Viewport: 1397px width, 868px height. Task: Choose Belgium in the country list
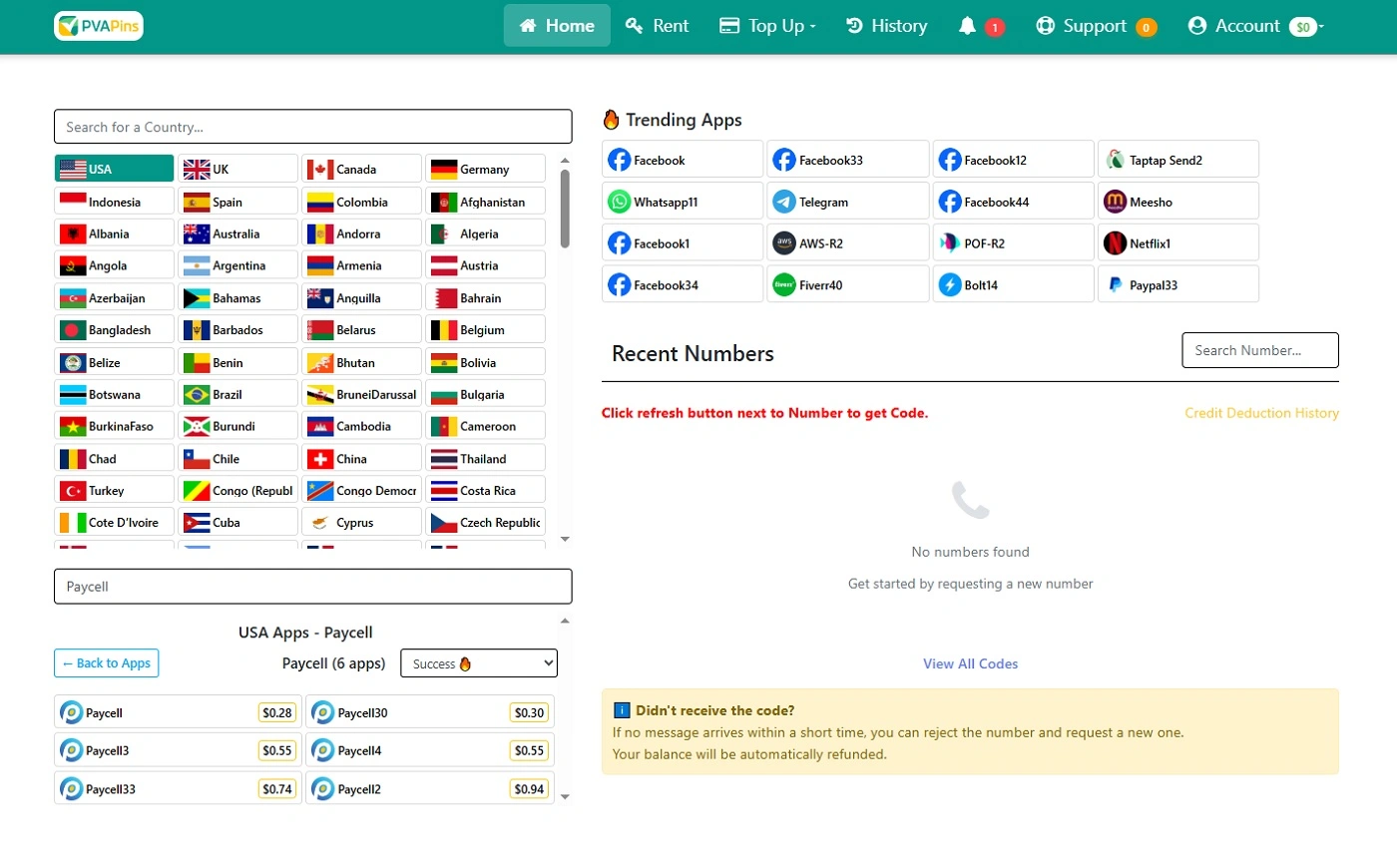pyautogui.click(x=486, y=329)
